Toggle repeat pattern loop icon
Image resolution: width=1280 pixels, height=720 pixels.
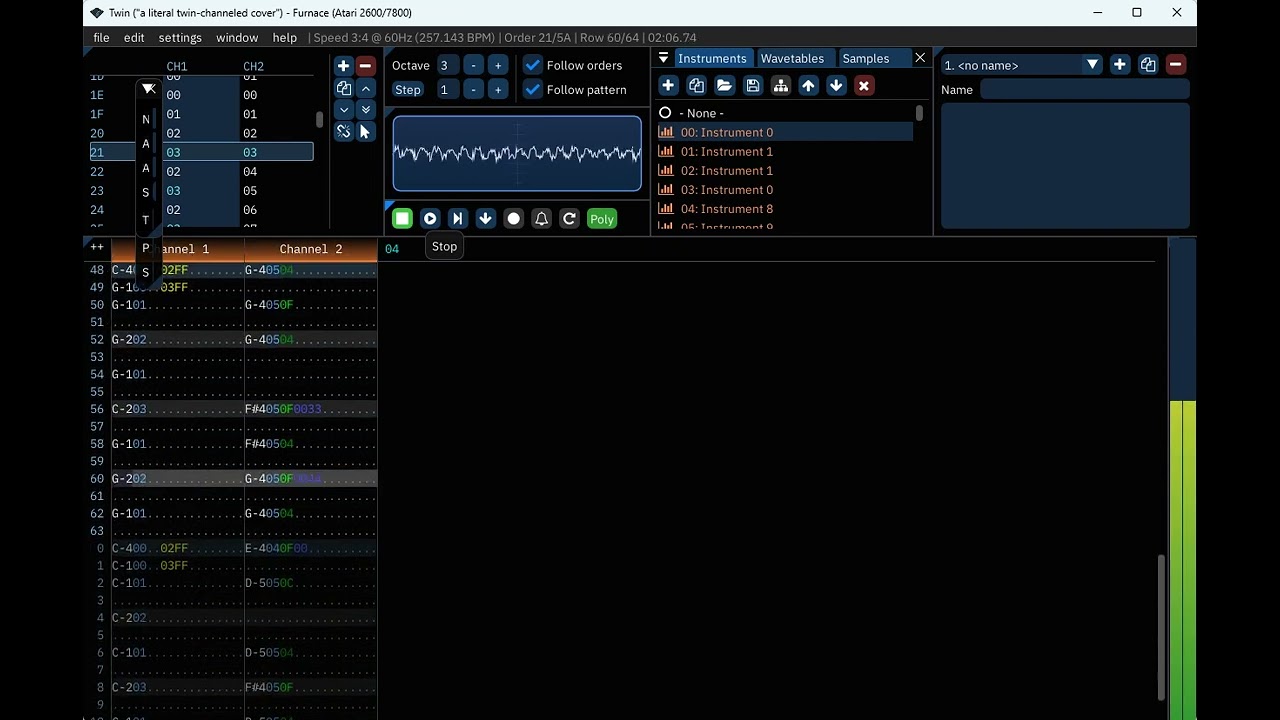[569, 219]
